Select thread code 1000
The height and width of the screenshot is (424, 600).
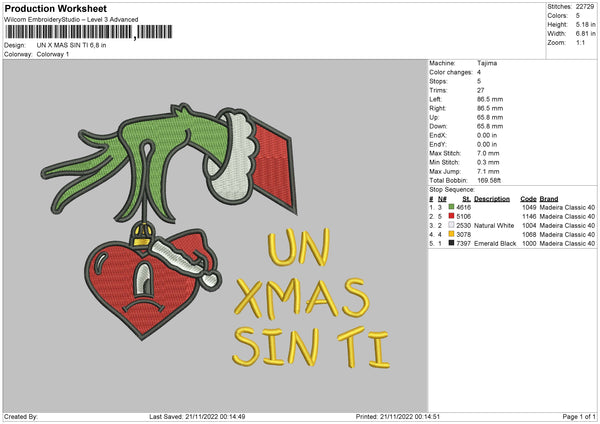[529, 243]
